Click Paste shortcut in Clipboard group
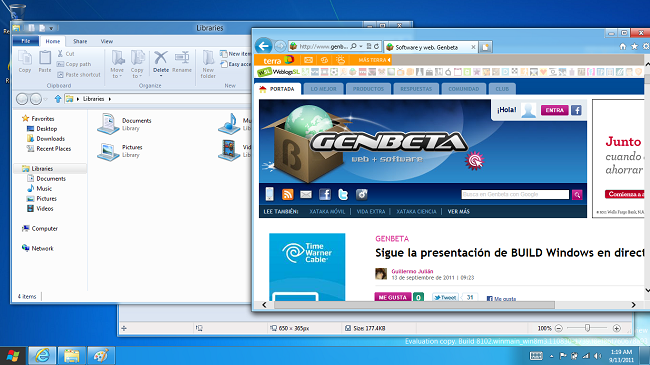The width and height of the screenshot is (650, 365). tap(79, 75)
